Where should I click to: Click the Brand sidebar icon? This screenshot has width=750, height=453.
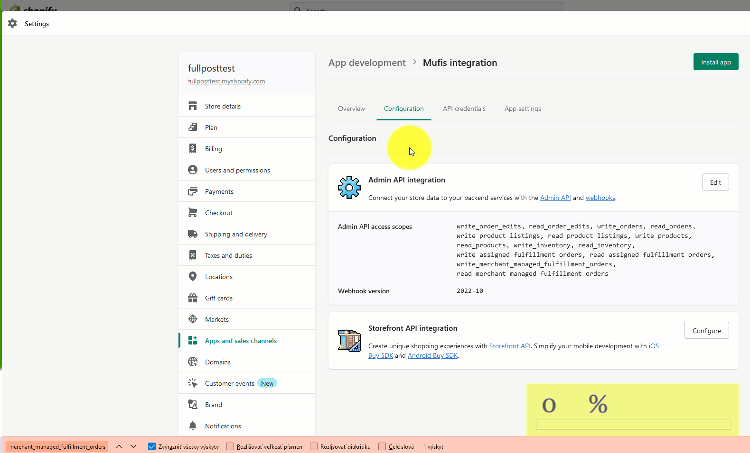(193, 404)
